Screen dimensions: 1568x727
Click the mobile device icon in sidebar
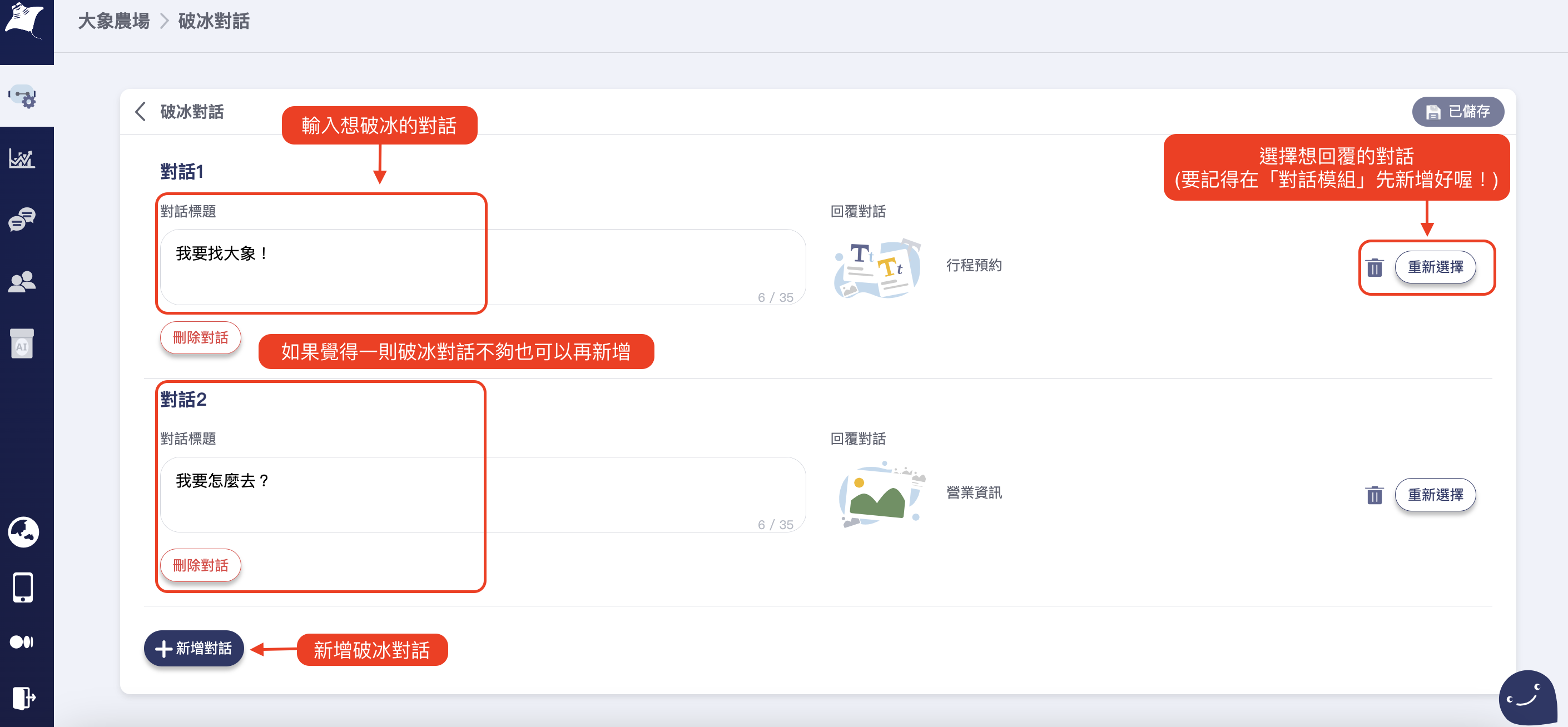(x=23, y=587)
